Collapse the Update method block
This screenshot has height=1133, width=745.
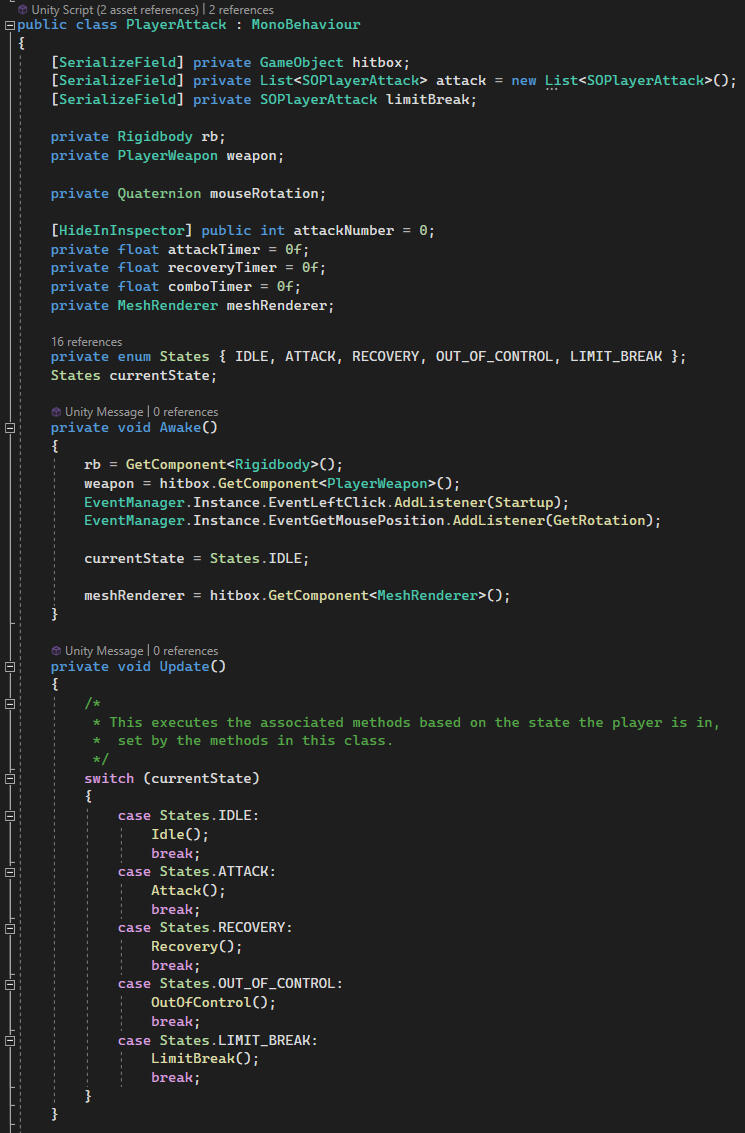pyautogui.click(x=9, y=667)
